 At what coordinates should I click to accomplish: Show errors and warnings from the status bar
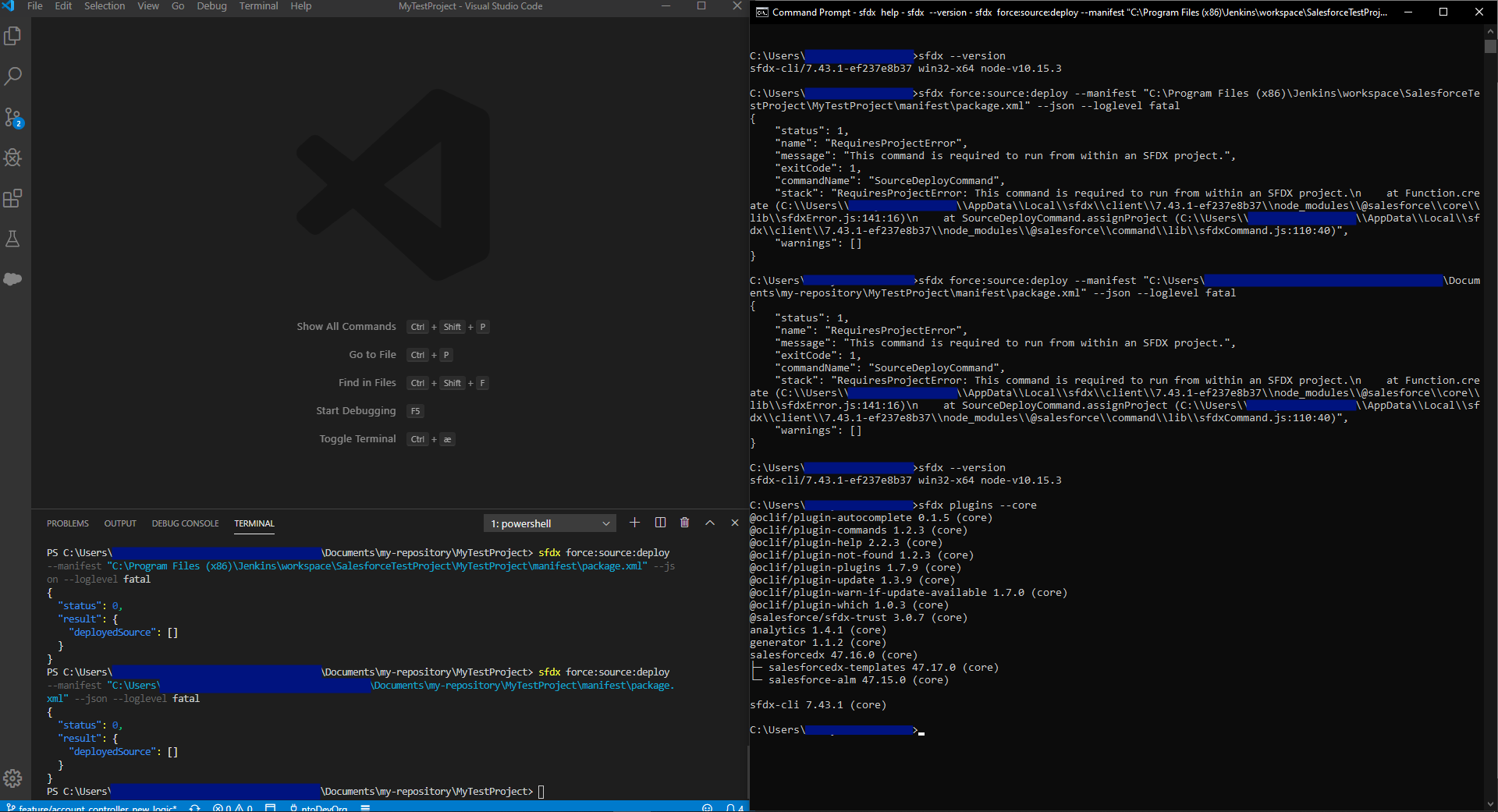tap(232, 808)
